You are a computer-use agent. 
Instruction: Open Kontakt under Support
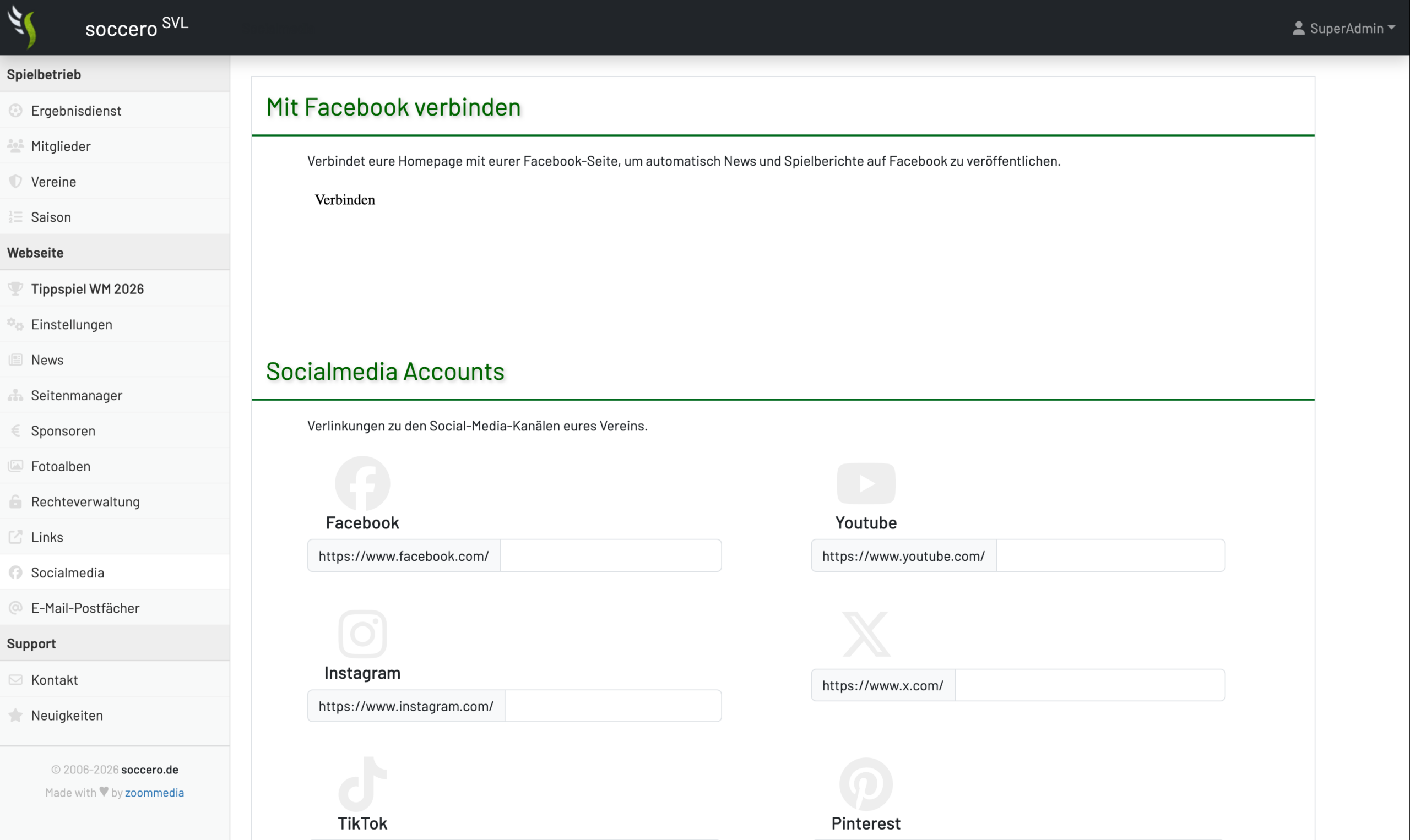coord(115,680)
